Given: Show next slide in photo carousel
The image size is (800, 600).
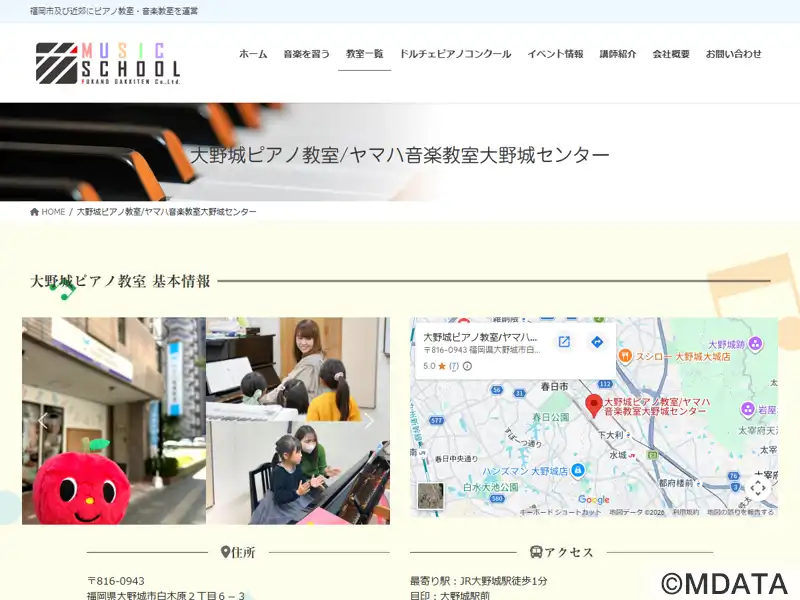Looking at the screenshot, I should tap(369, 421).
